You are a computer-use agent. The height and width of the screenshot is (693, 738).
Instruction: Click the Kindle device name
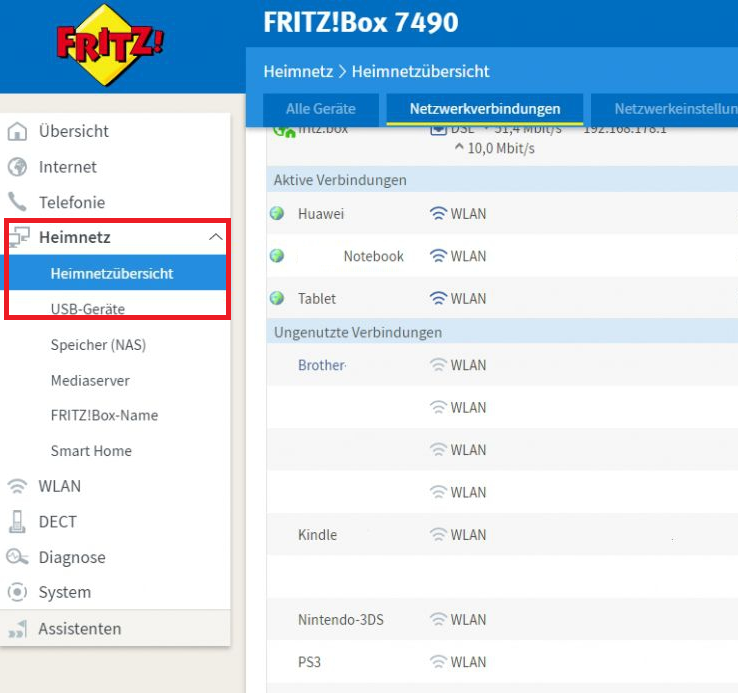[318, 534]
